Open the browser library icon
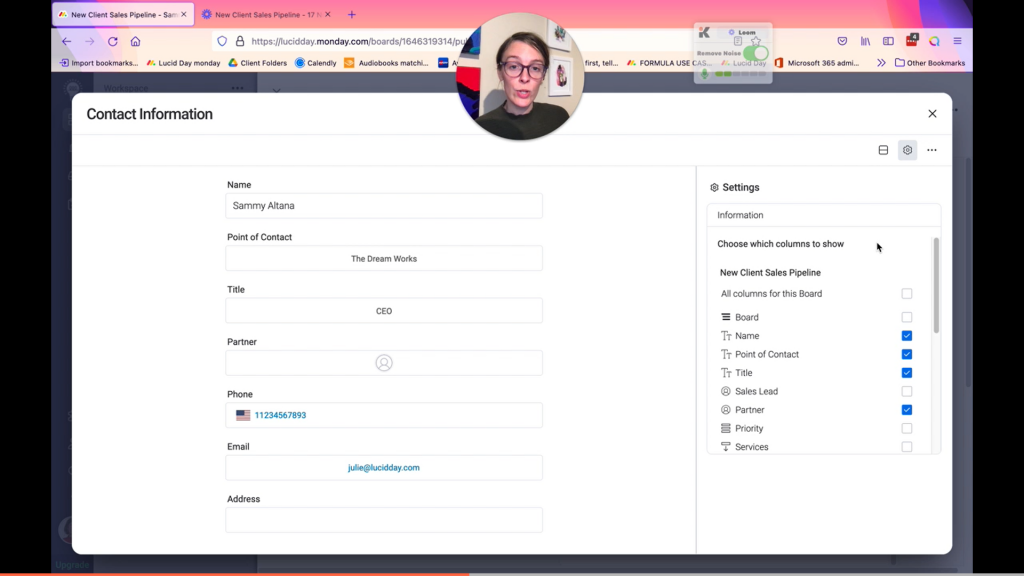 [x=865, y=41]
